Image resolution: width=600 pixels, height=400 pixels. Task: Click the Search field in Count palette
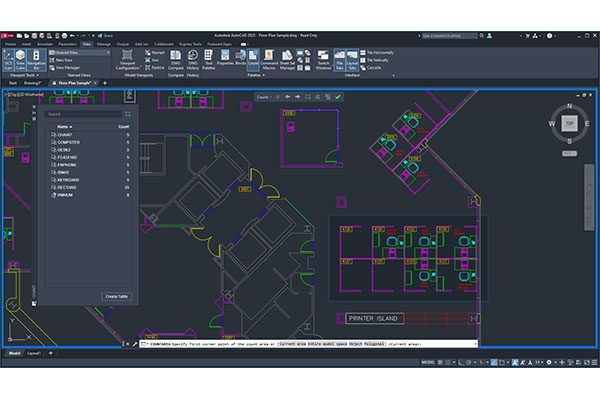(85, 114)
